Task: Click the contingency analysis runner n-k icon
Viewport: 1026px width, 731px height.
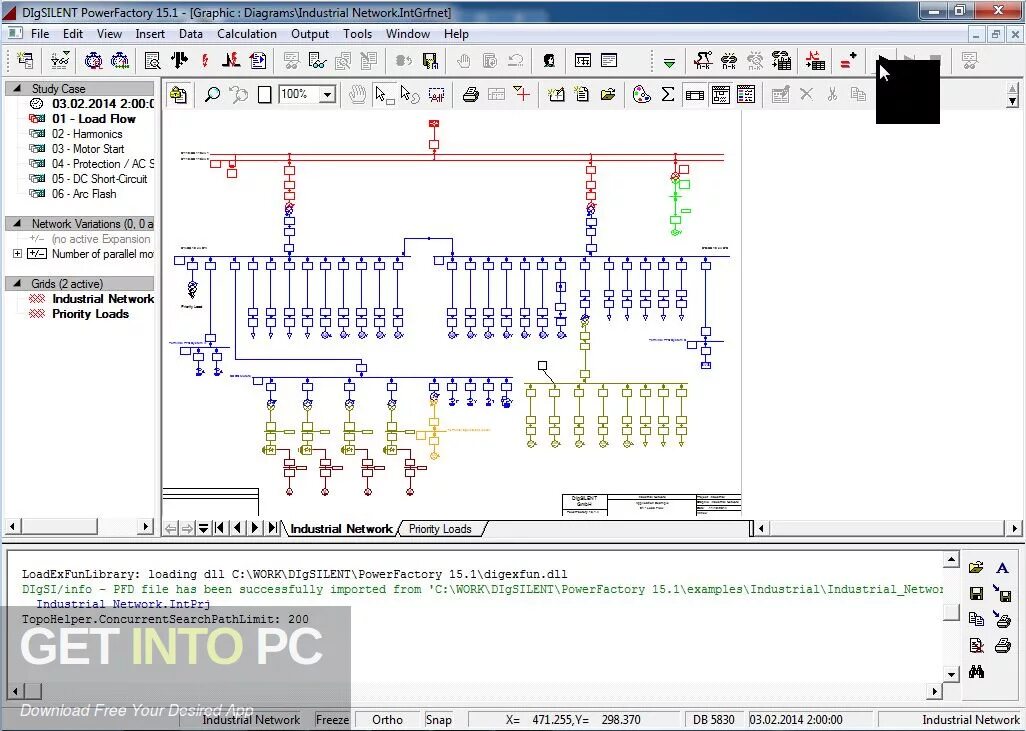Action: 703,61
